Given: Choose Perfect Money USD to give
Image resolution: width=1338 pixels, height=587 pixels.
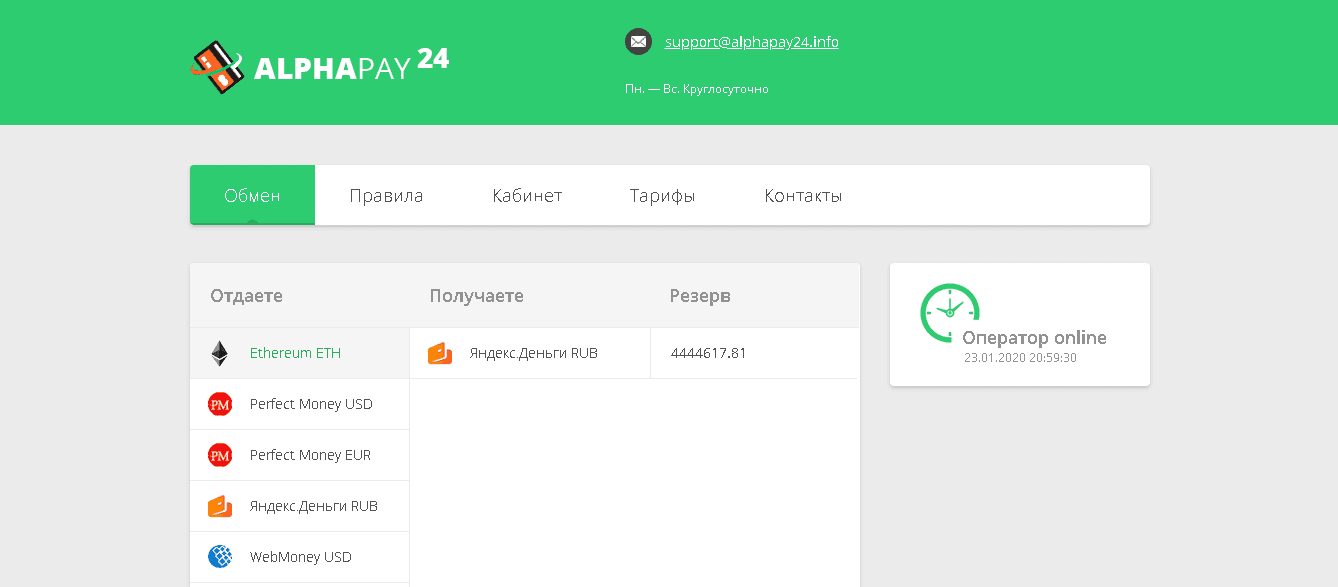Looking at the screenshot, I should point(311,404).
